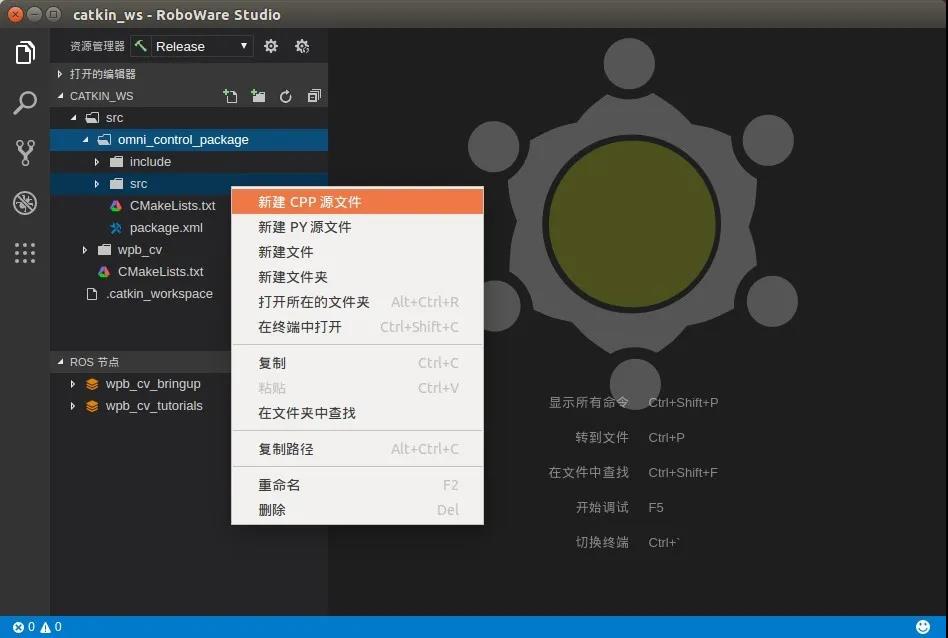
Task: Click the wpb_cv folder icon
Action: (104, 250)
